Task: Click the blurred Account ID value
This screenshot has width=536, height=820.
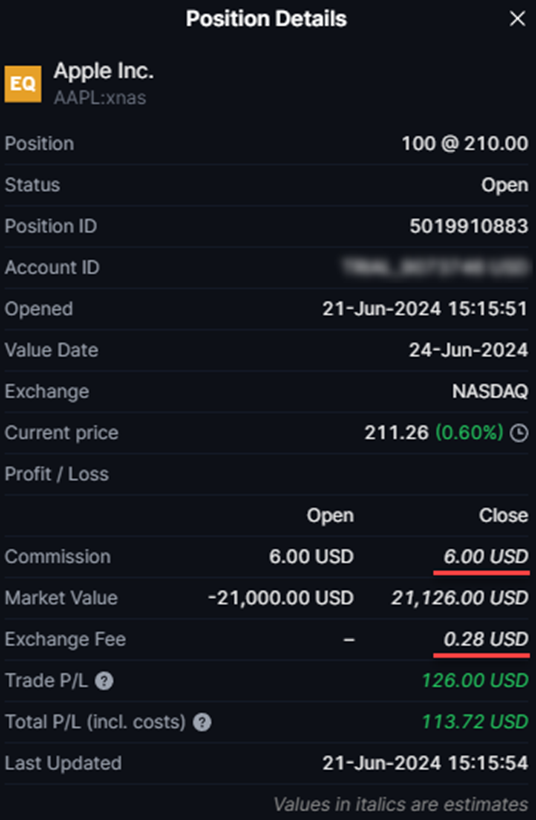Action: pyautogui.click(x=435, y=267)
